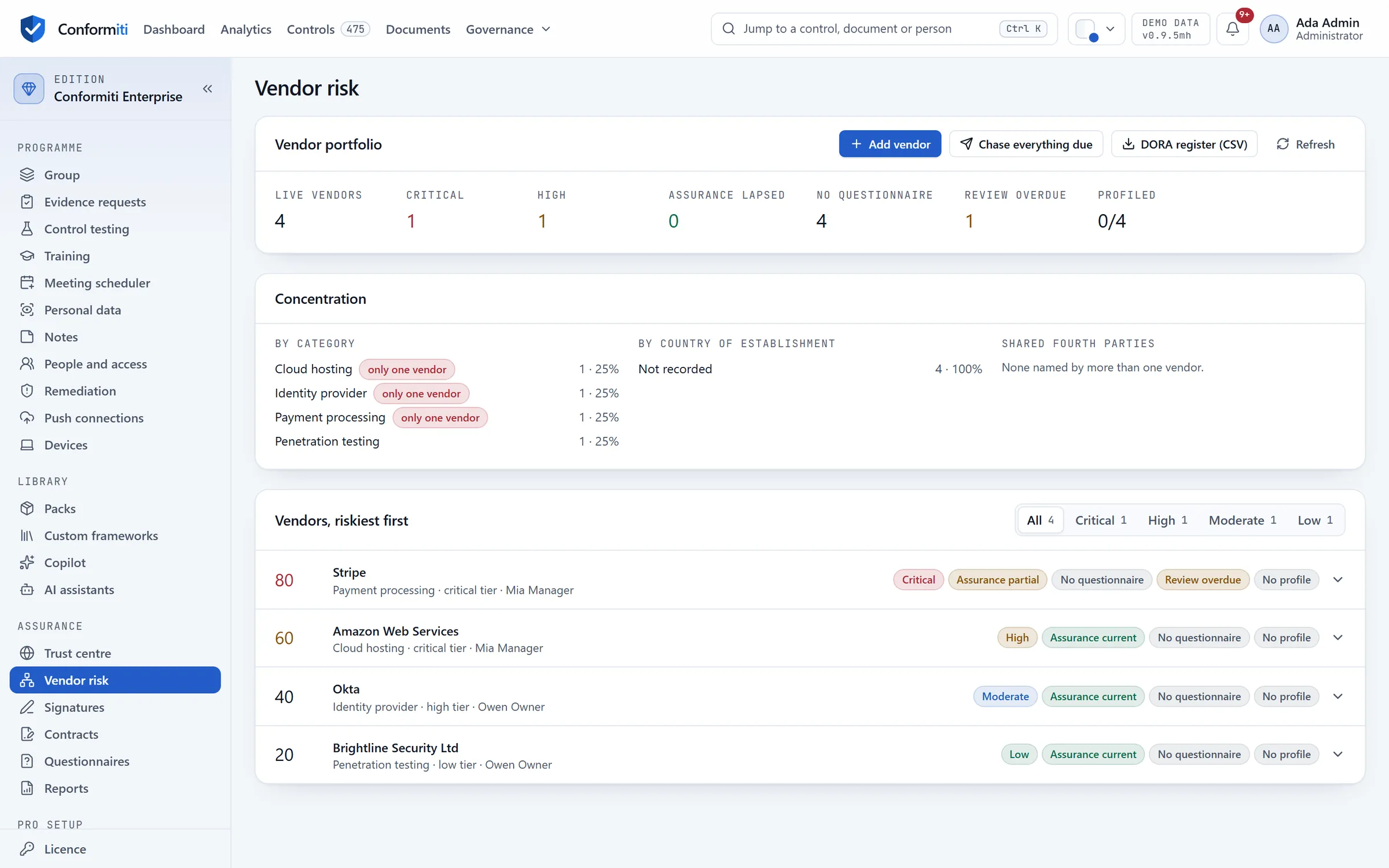Screen dimensions: 1389x868
Task: Focus the Jump to a control search field
Action: (884, 28)
